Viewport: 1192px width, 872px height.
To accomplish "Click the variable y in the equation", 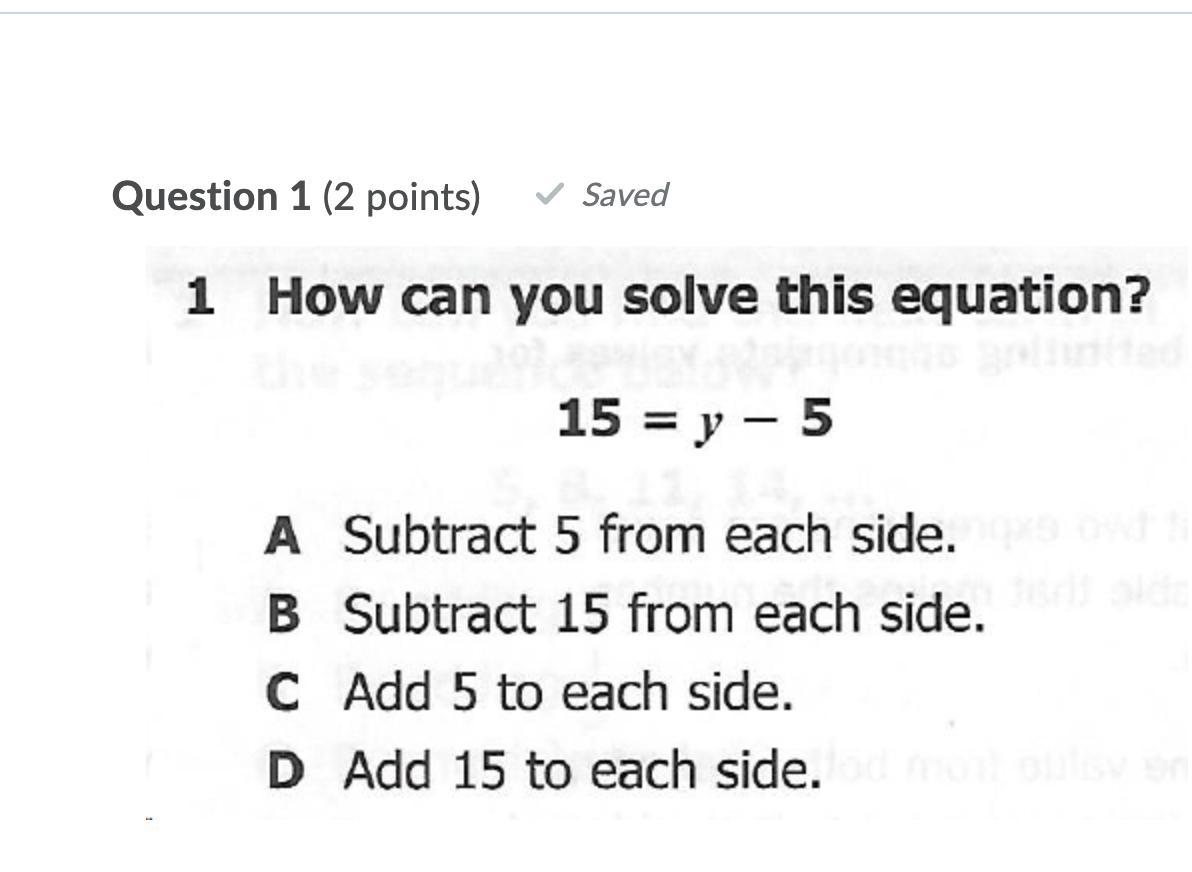I will click(x=709, y=422).
